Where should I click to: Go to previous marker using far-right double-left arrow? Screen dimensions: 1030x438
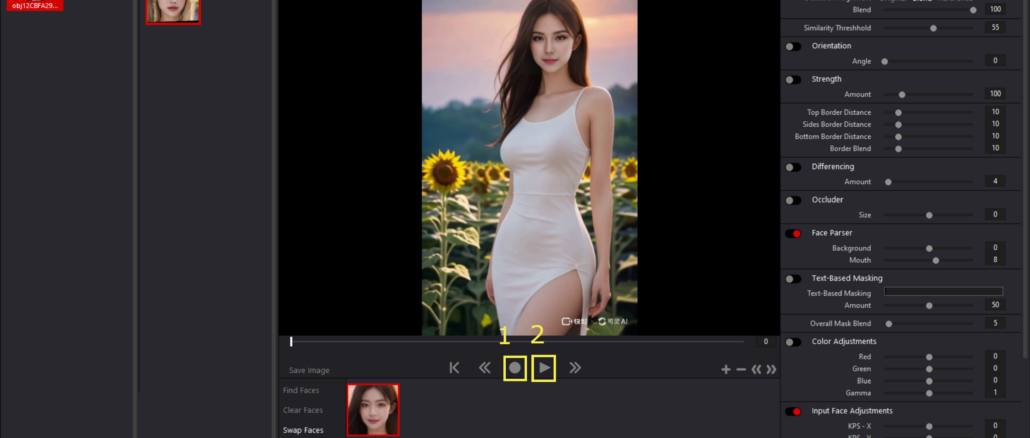pos(756,369)
